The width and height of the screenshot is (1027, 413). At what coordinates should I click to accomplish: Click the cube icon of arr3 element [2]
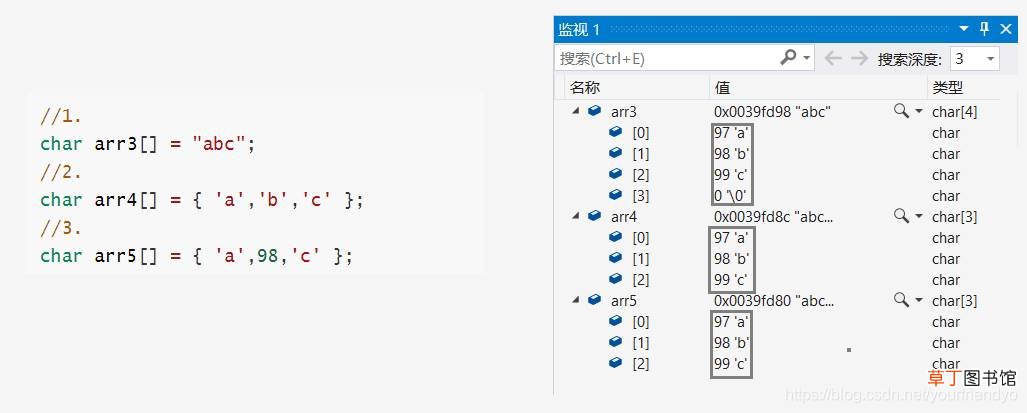point(615,173)
